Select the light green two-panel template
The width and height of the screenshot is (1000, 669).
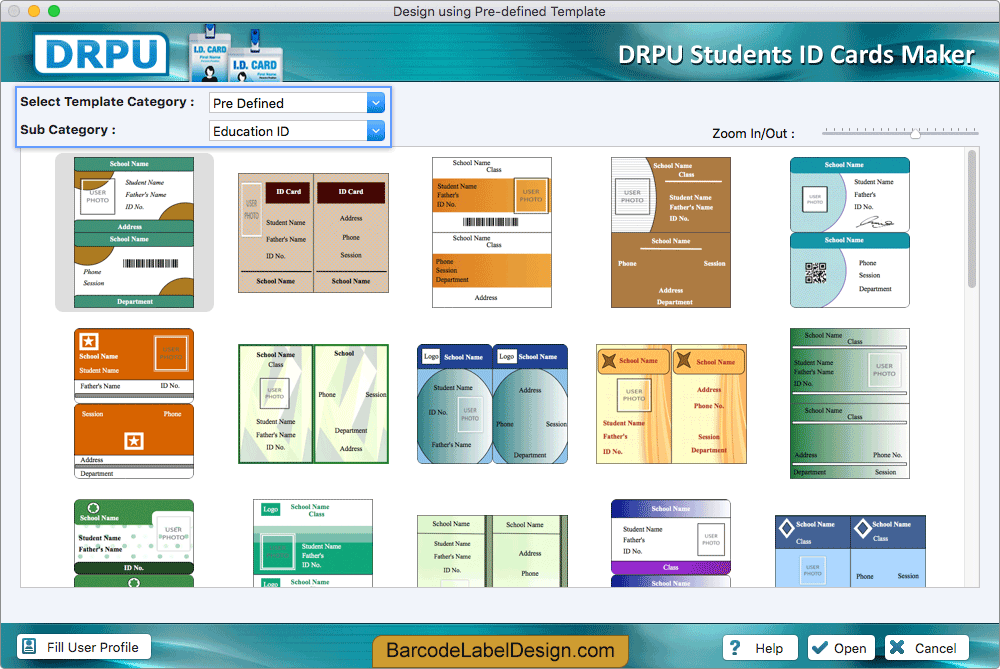point(492,551)
